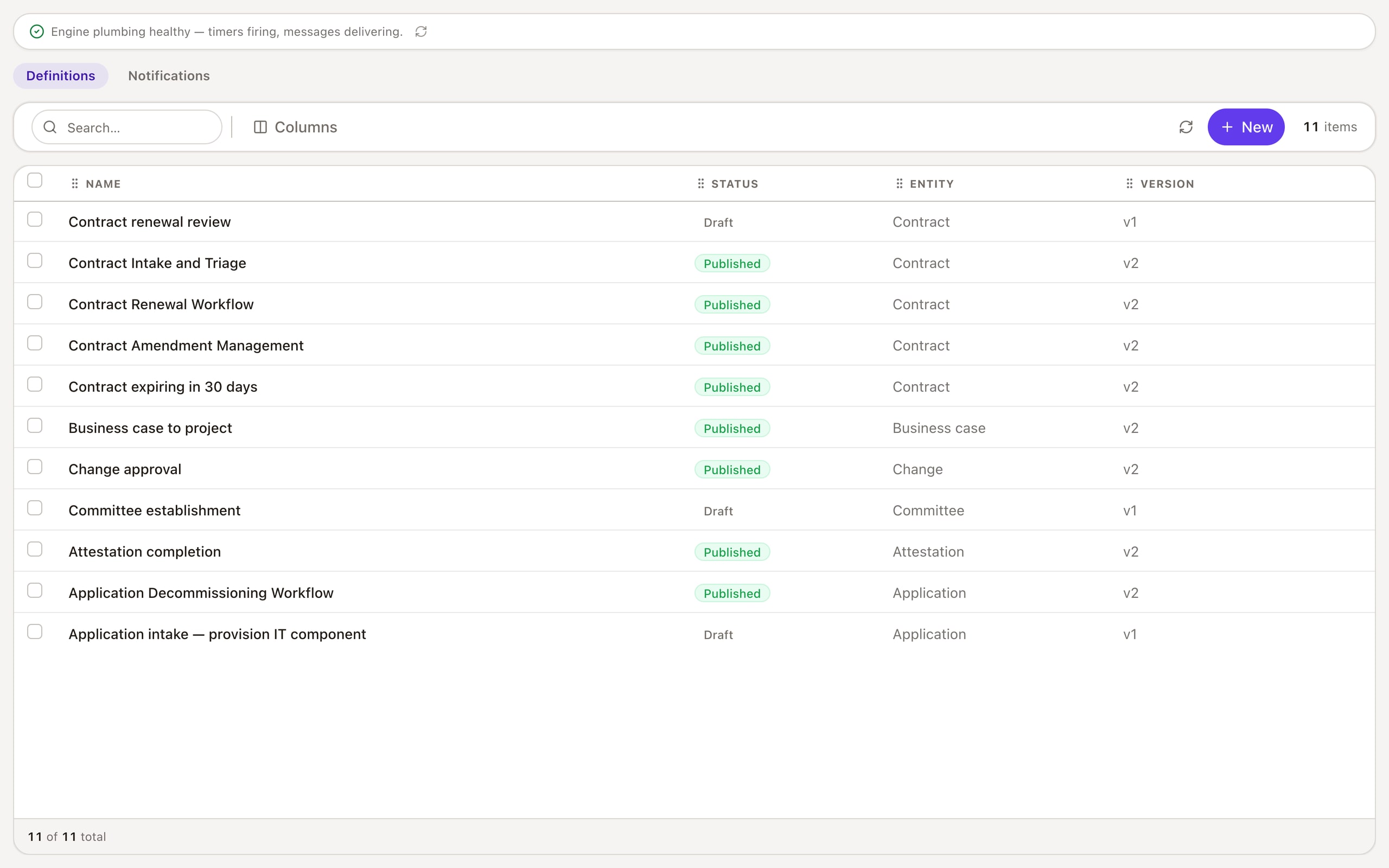This screenshot has height=868, width=1389.
Task: Select the Attestation completion checkbox
Action: tap(35, 550)
